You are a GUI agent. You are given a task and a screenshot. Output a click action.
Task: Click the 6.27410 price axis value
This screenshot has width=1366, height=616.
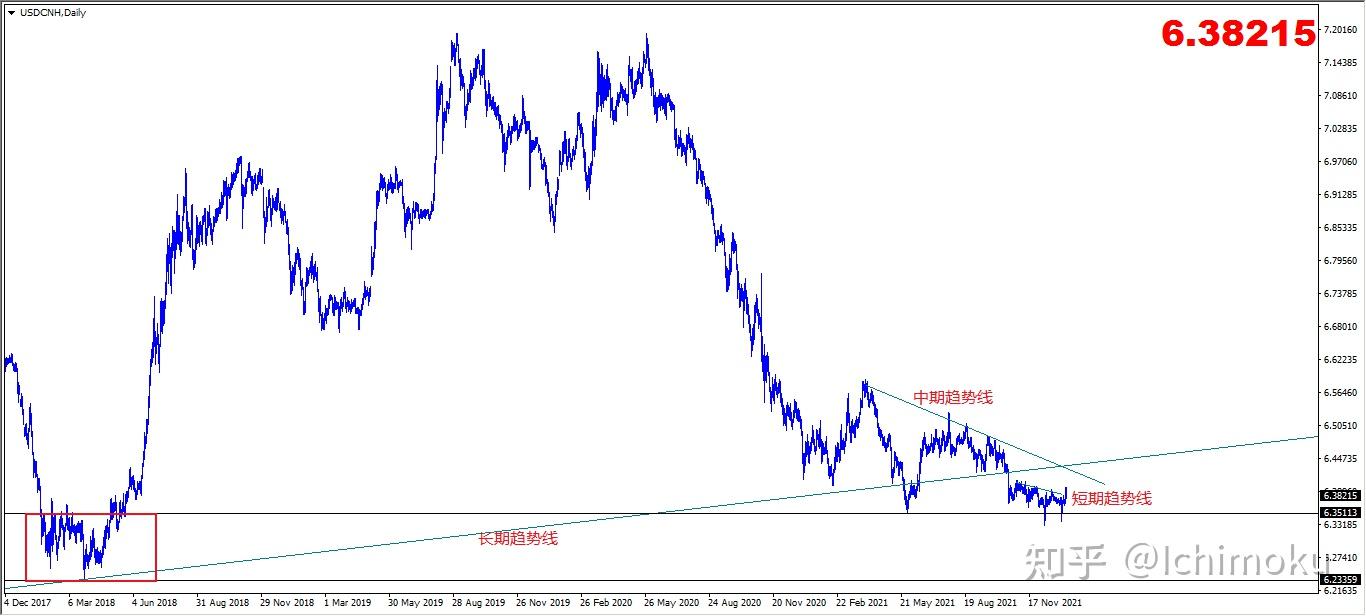[x=1340, y=558]
